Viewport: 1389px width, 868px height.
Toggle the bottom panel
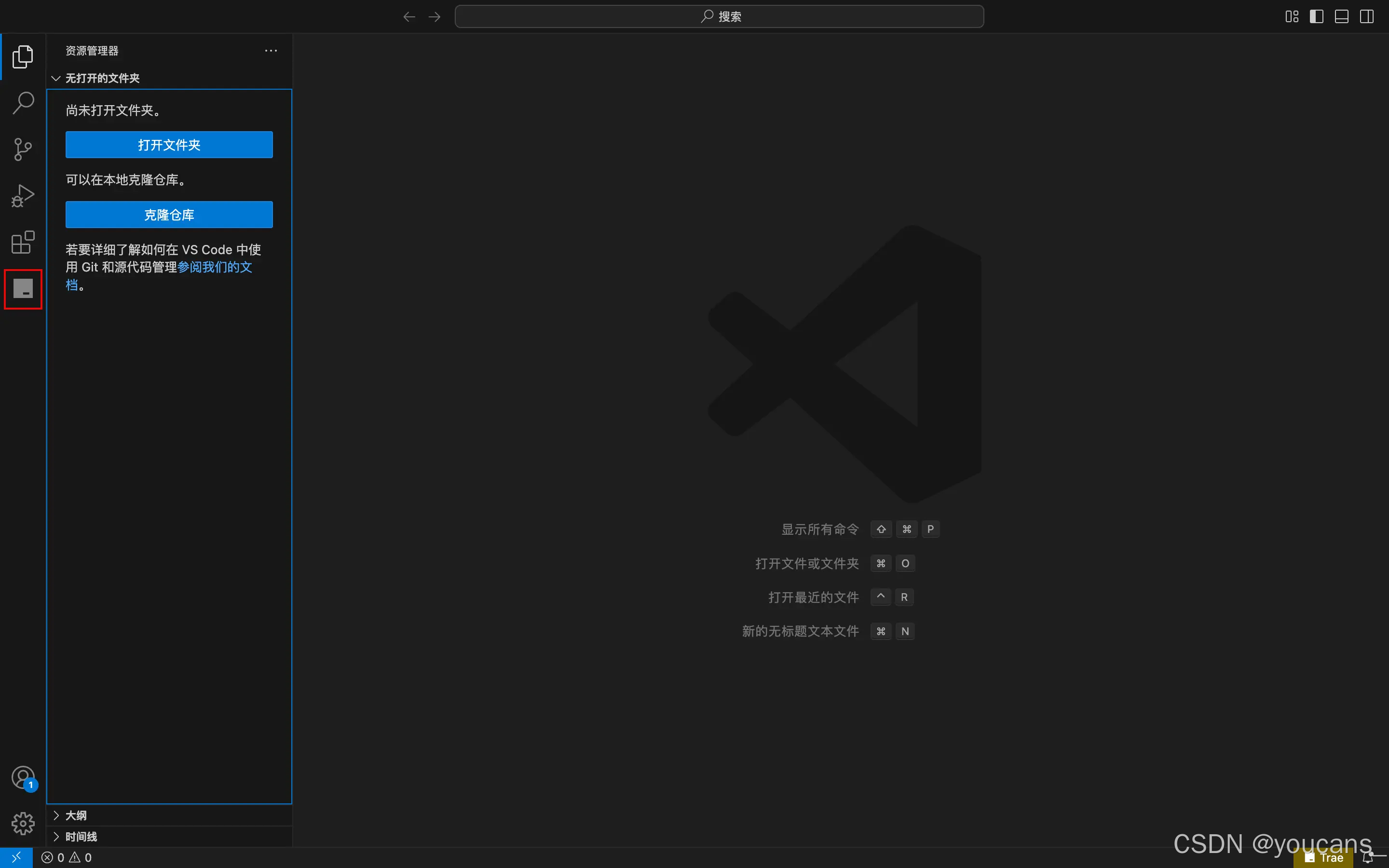click(1341, 17)
